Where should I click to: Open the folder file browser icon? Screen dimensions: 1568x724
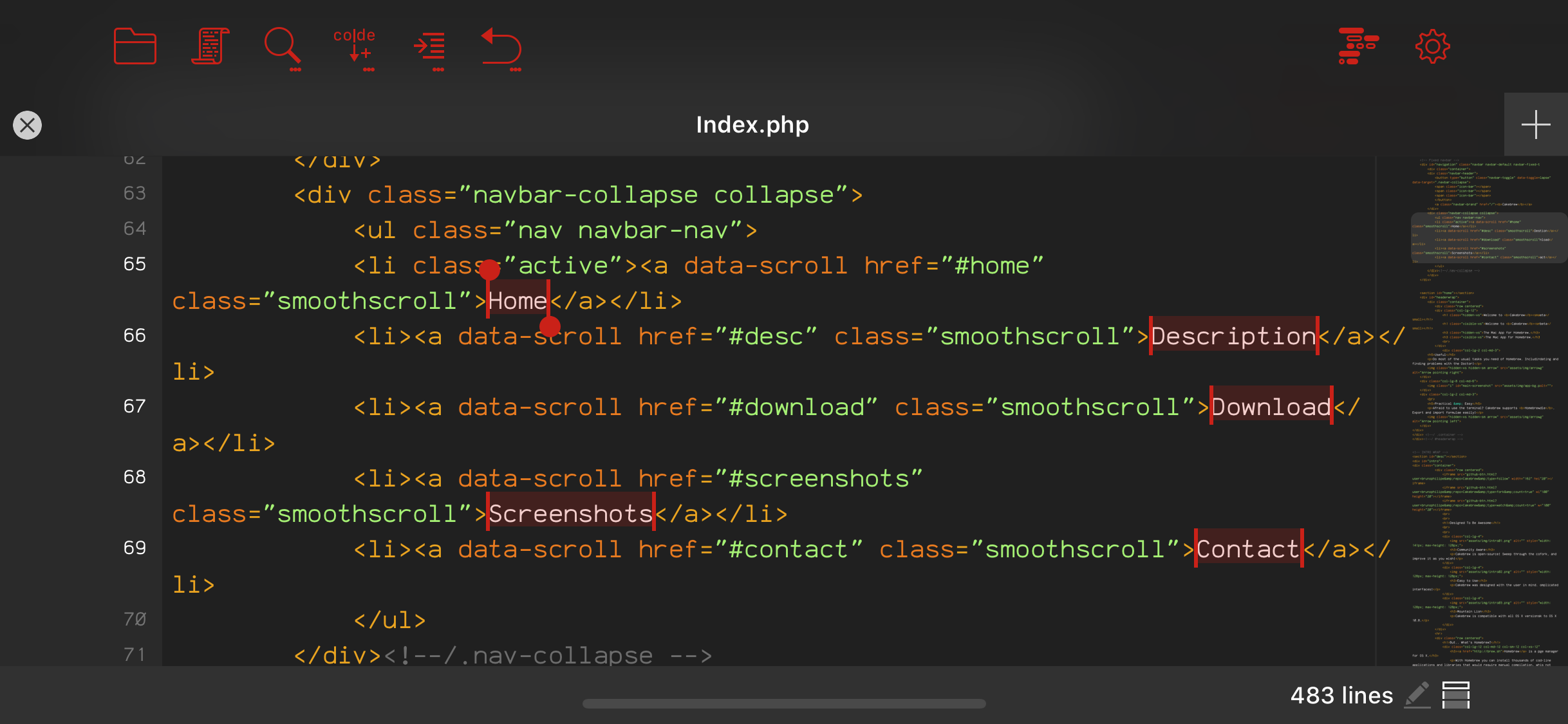tap(135, 46)
